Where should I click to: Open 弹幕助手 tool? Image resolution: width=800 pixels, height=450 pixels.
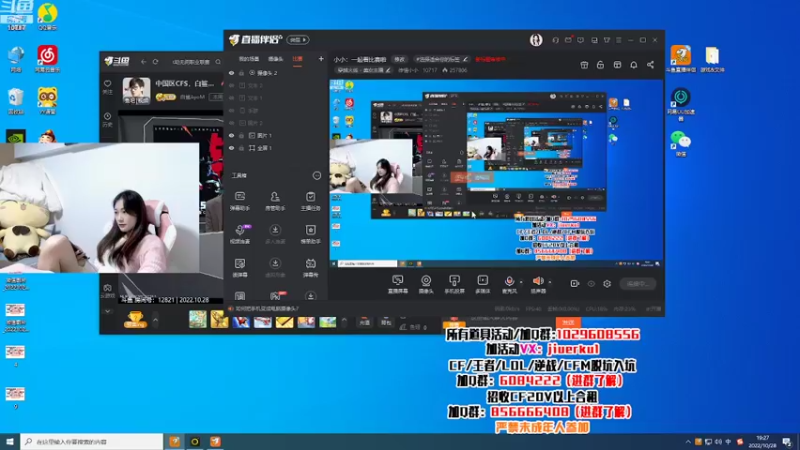(240, 201)
